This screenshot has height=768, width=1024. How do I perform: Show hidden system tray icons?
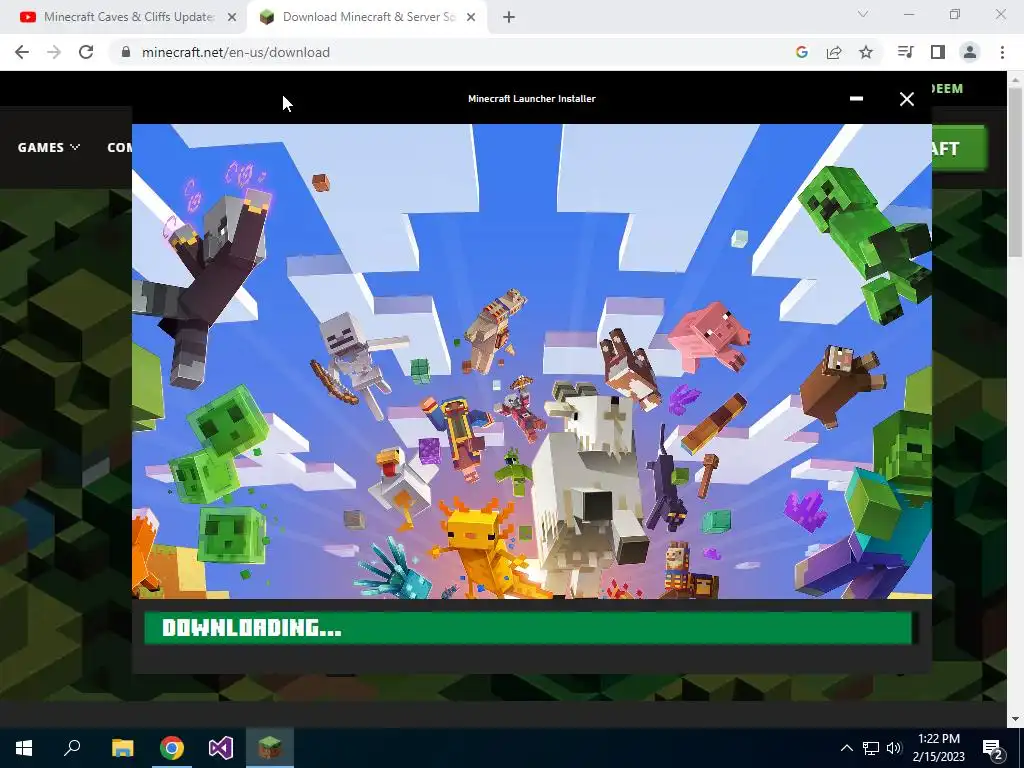click(846, 748)
